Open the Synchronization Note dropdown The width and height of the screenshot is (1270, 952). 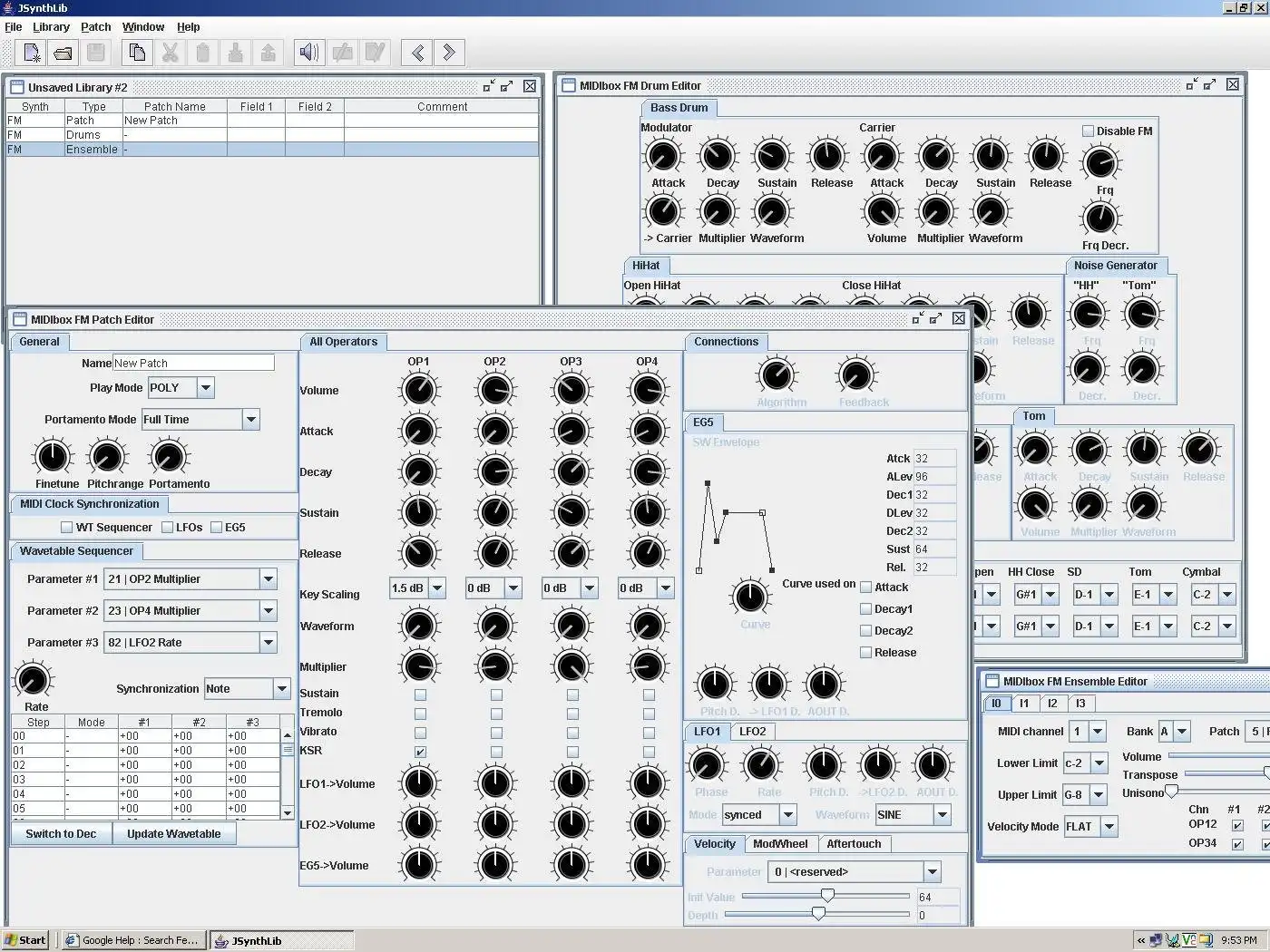point(282,689)
